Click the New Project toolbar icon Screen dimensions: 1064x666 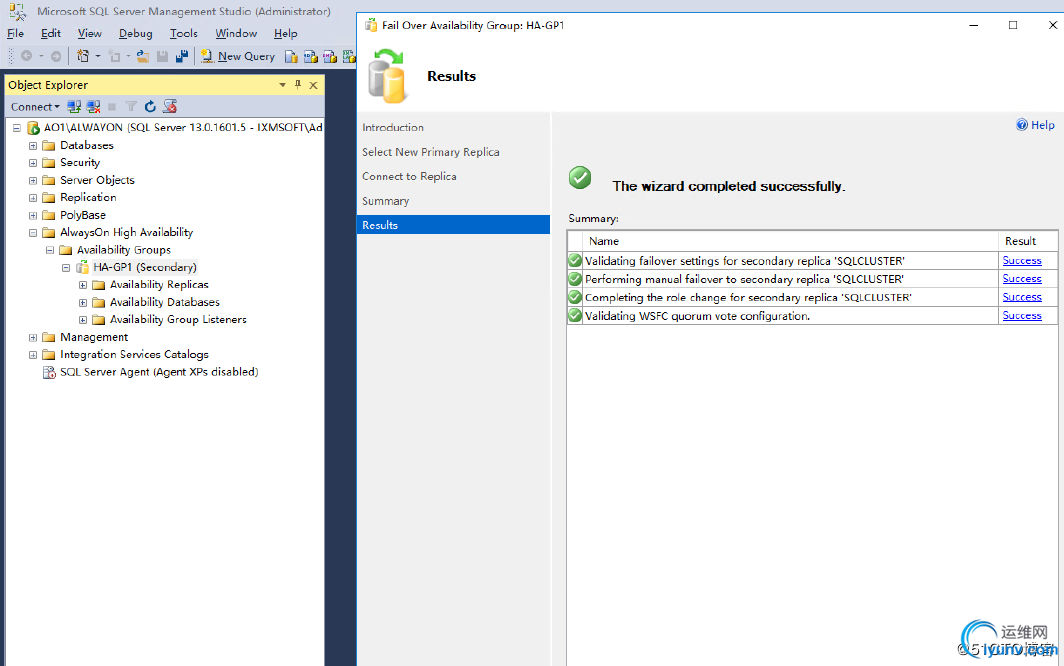click(83, 56)
